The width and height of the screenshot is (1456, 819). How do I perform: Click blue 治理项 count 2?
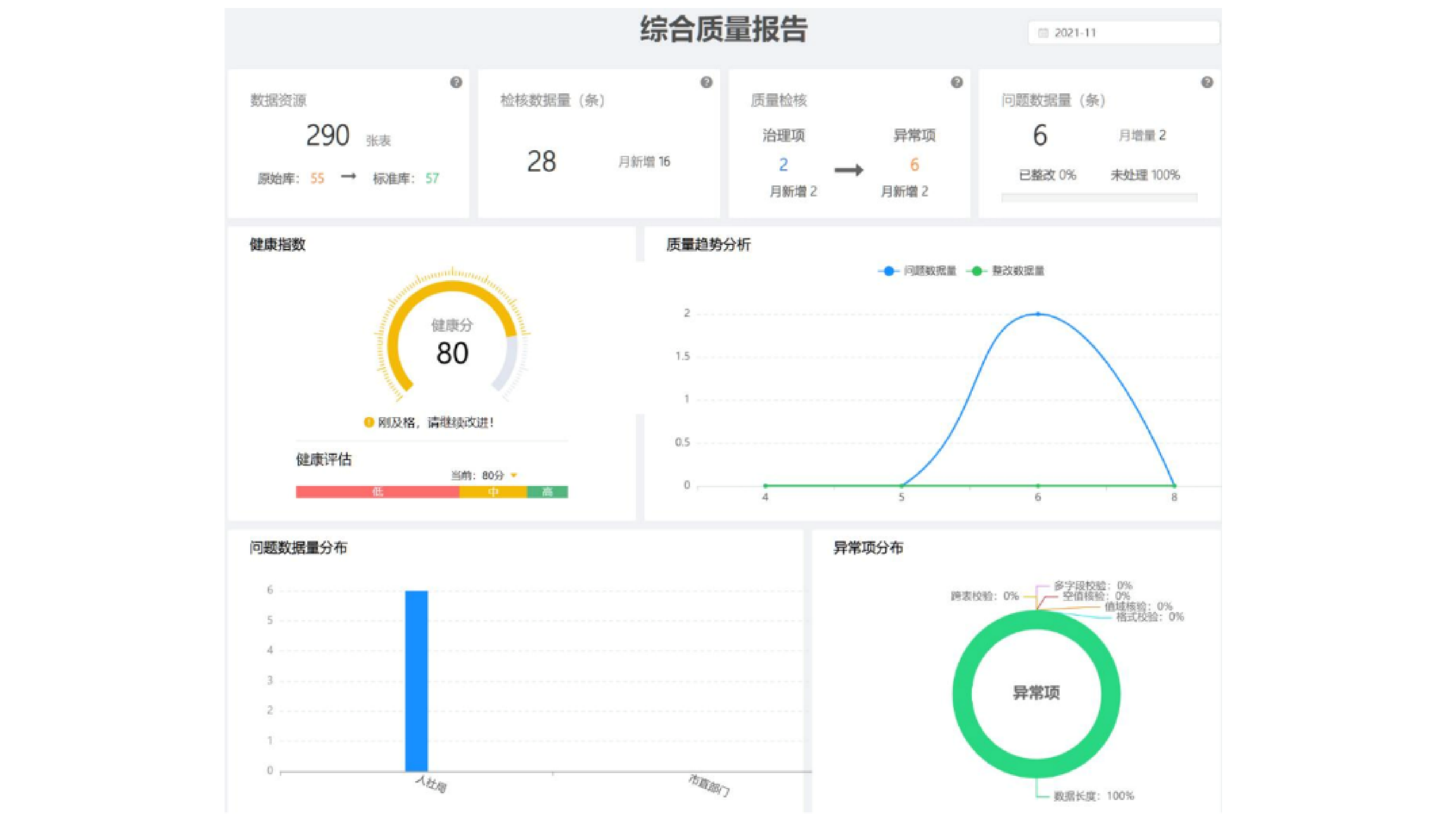(x=783, y=165)
